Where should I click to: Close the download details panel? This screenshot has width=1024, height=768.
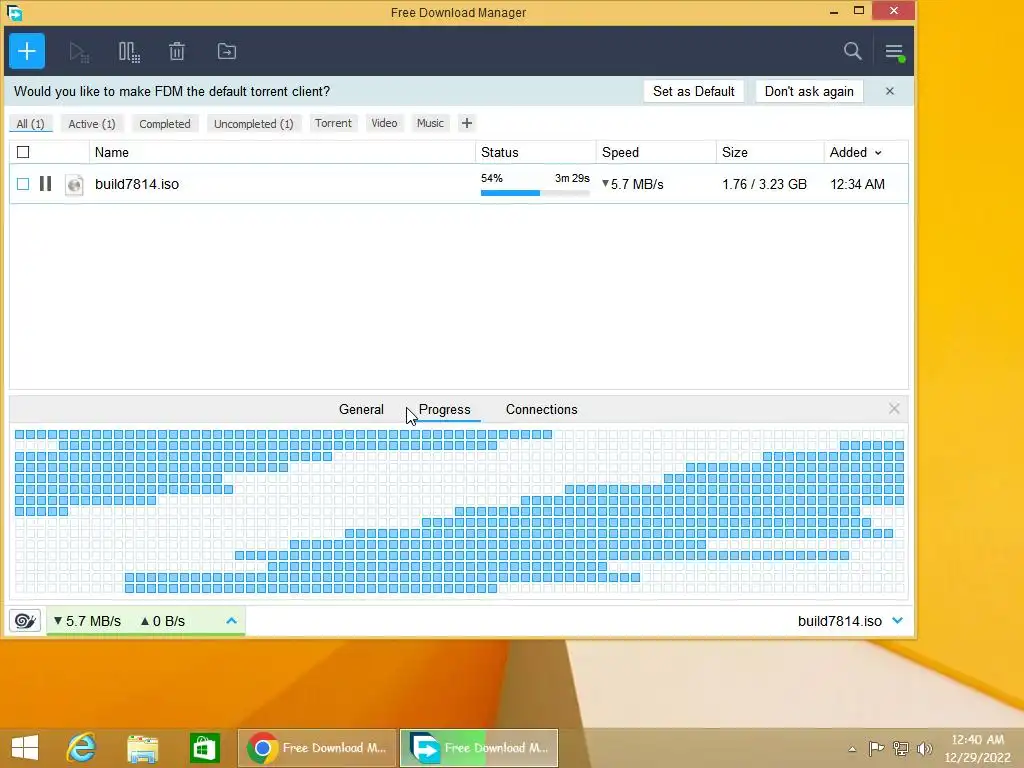point(894,409)
